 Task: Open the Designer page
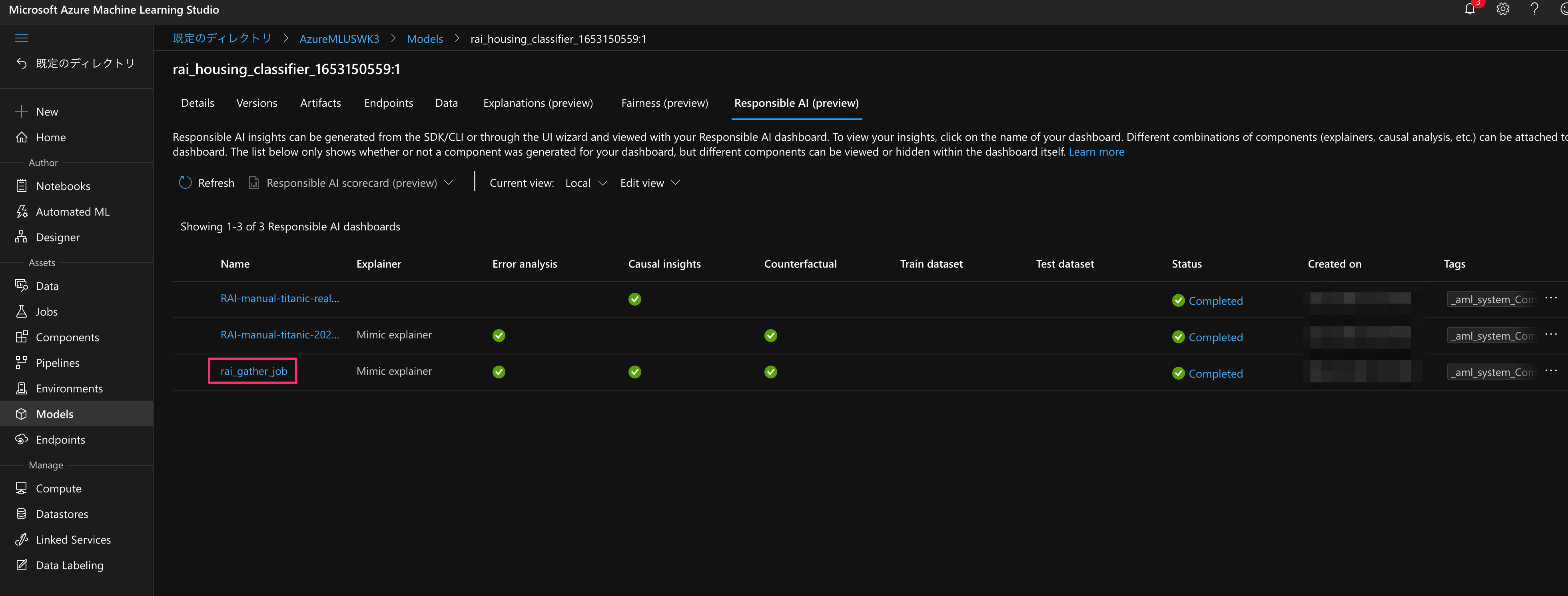[57, 238]
